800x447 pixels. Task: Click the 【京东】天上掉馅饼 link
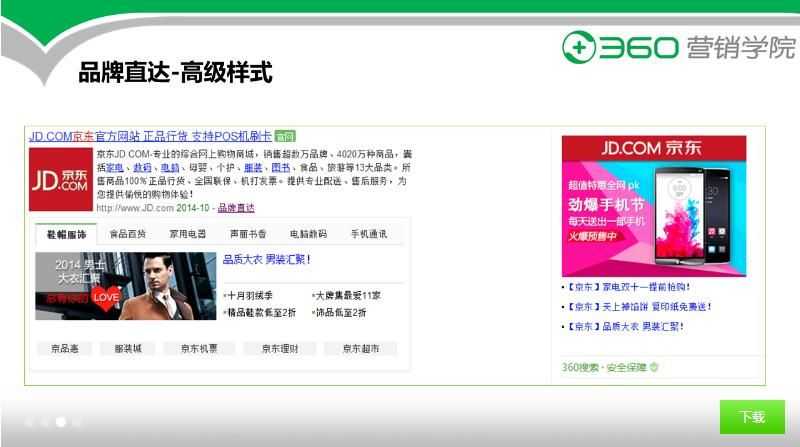click(639, 307)
